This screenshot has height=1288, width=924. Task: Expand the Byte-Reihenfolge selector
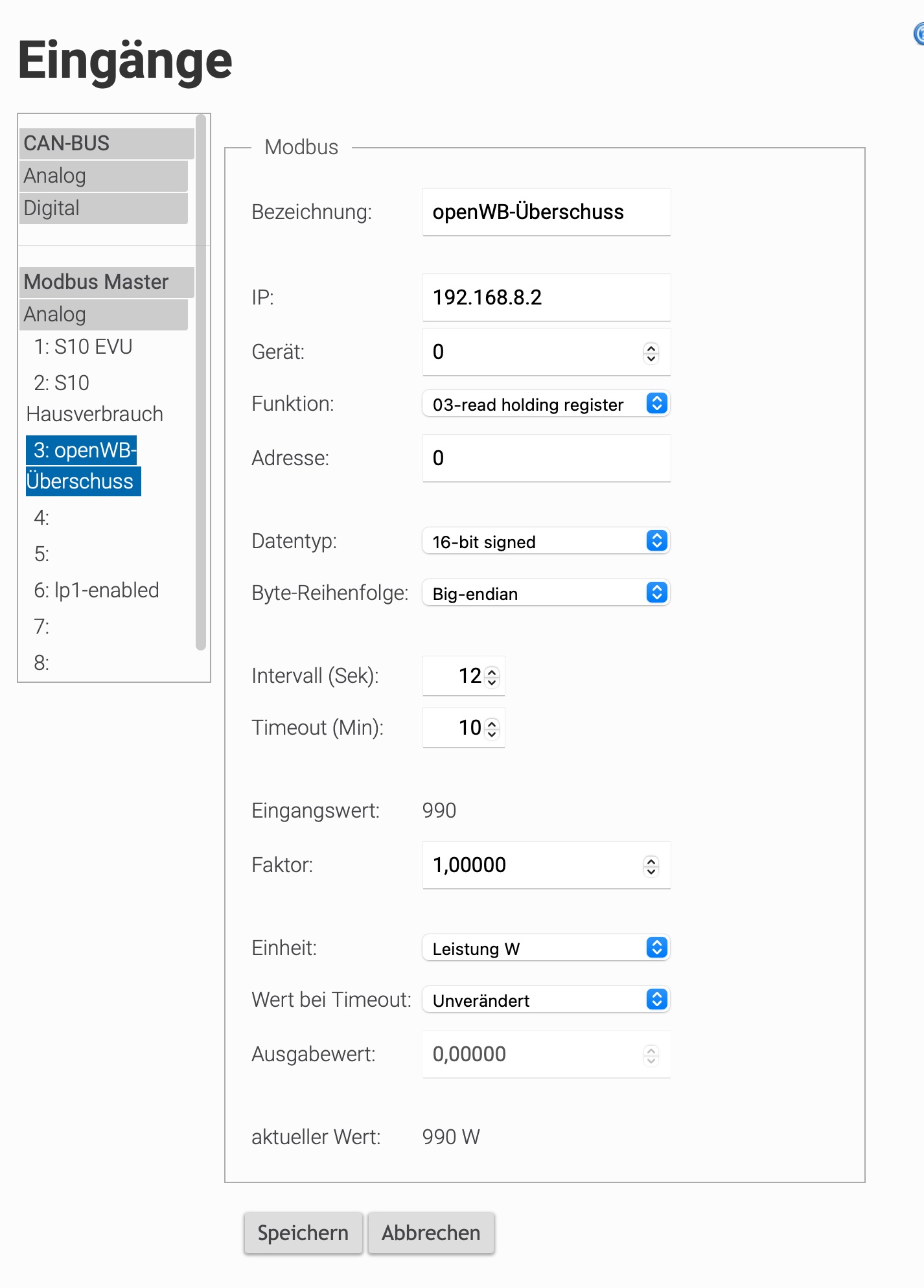pos(546,593)
